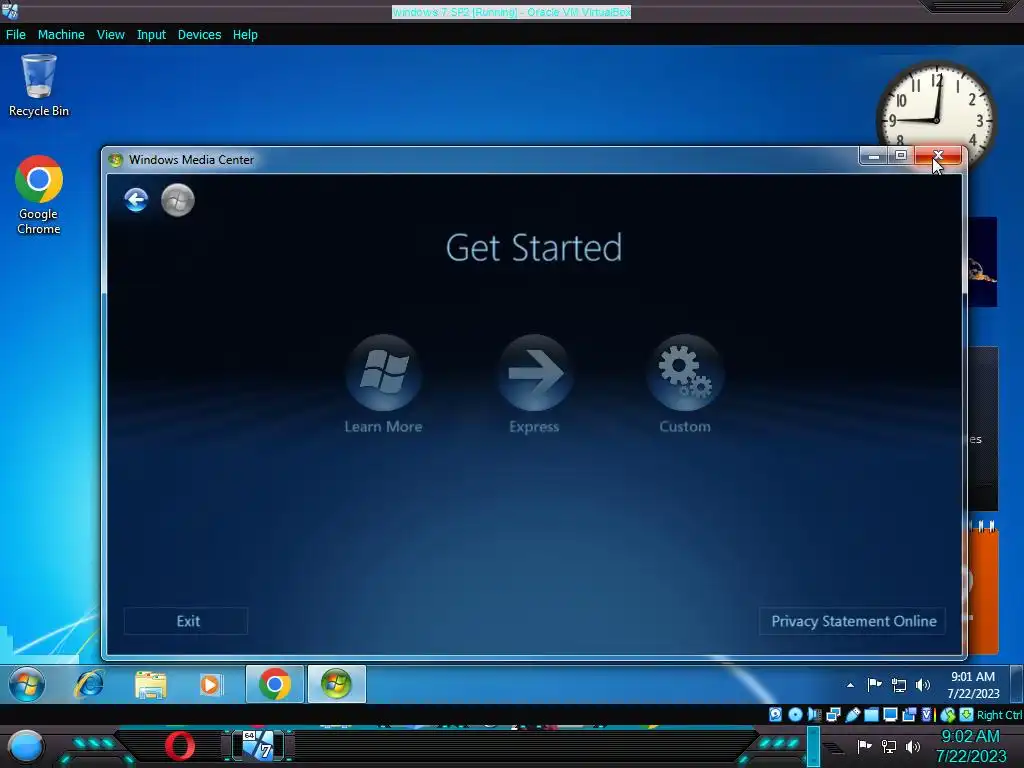The image size is (1024, 768).
Task: Show hidden icons in the guest system tray
Action: coord(850,685)
